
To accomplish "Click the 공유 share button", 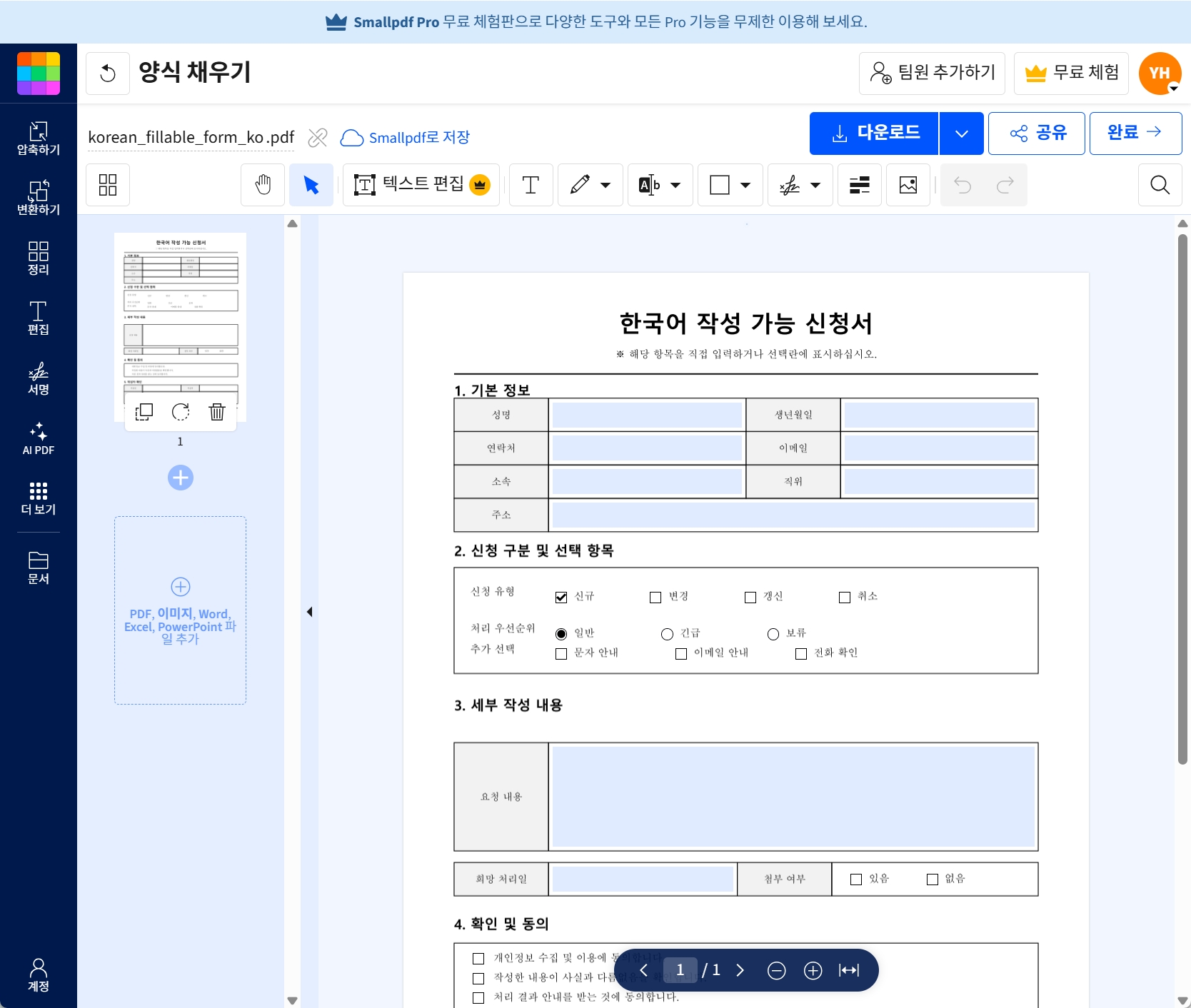I will (1037, 133).
